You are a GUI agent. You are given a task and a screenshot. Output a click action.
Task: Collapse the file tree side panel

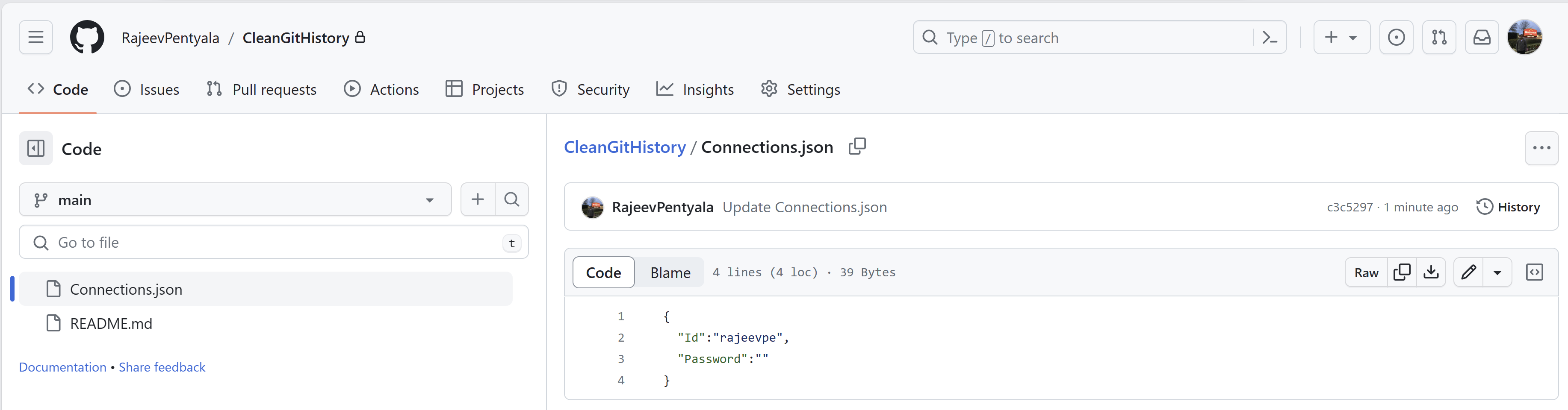[35, 149]
